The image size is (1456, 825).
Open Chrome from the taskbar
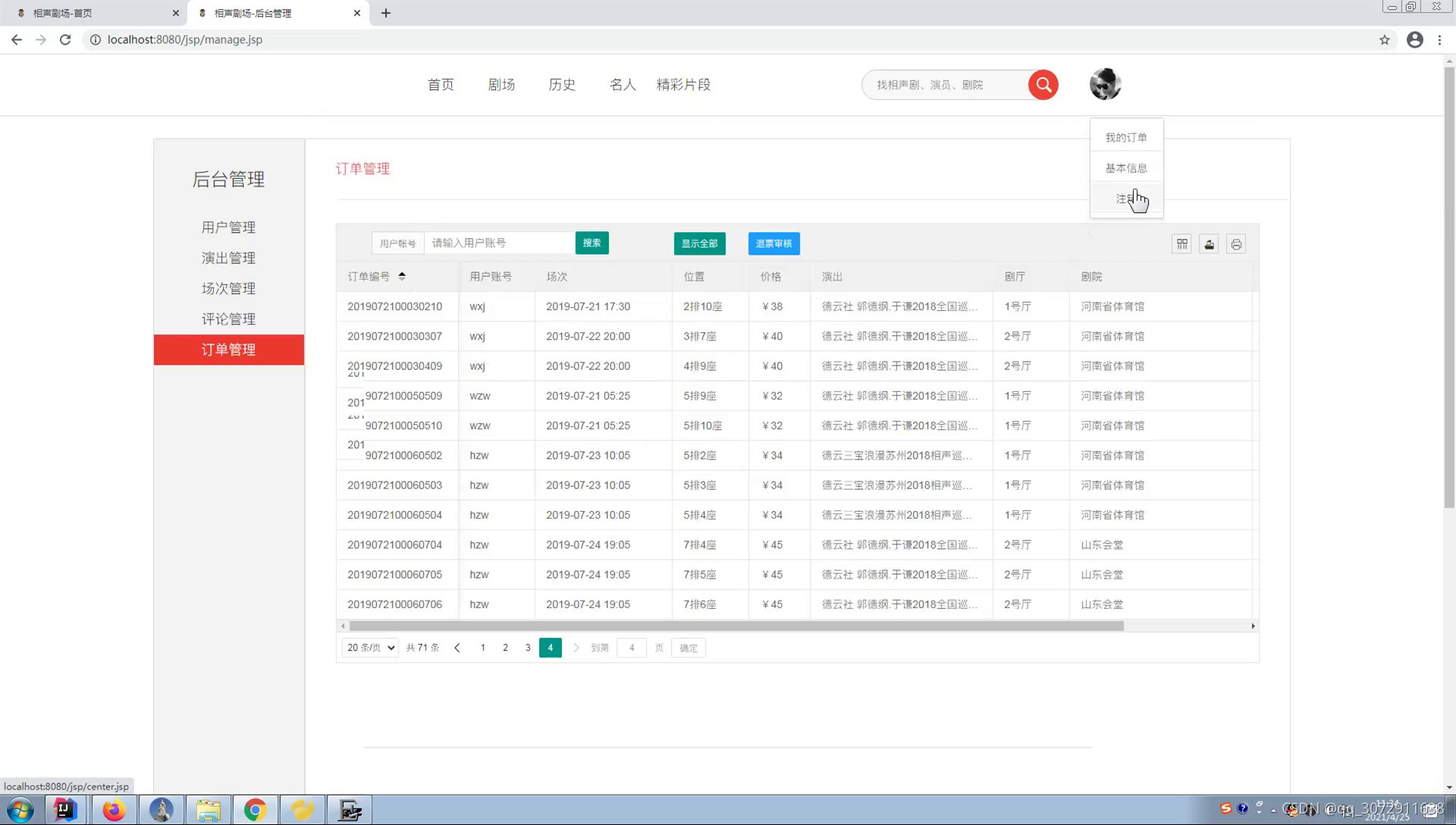click(x=256, y=810)
